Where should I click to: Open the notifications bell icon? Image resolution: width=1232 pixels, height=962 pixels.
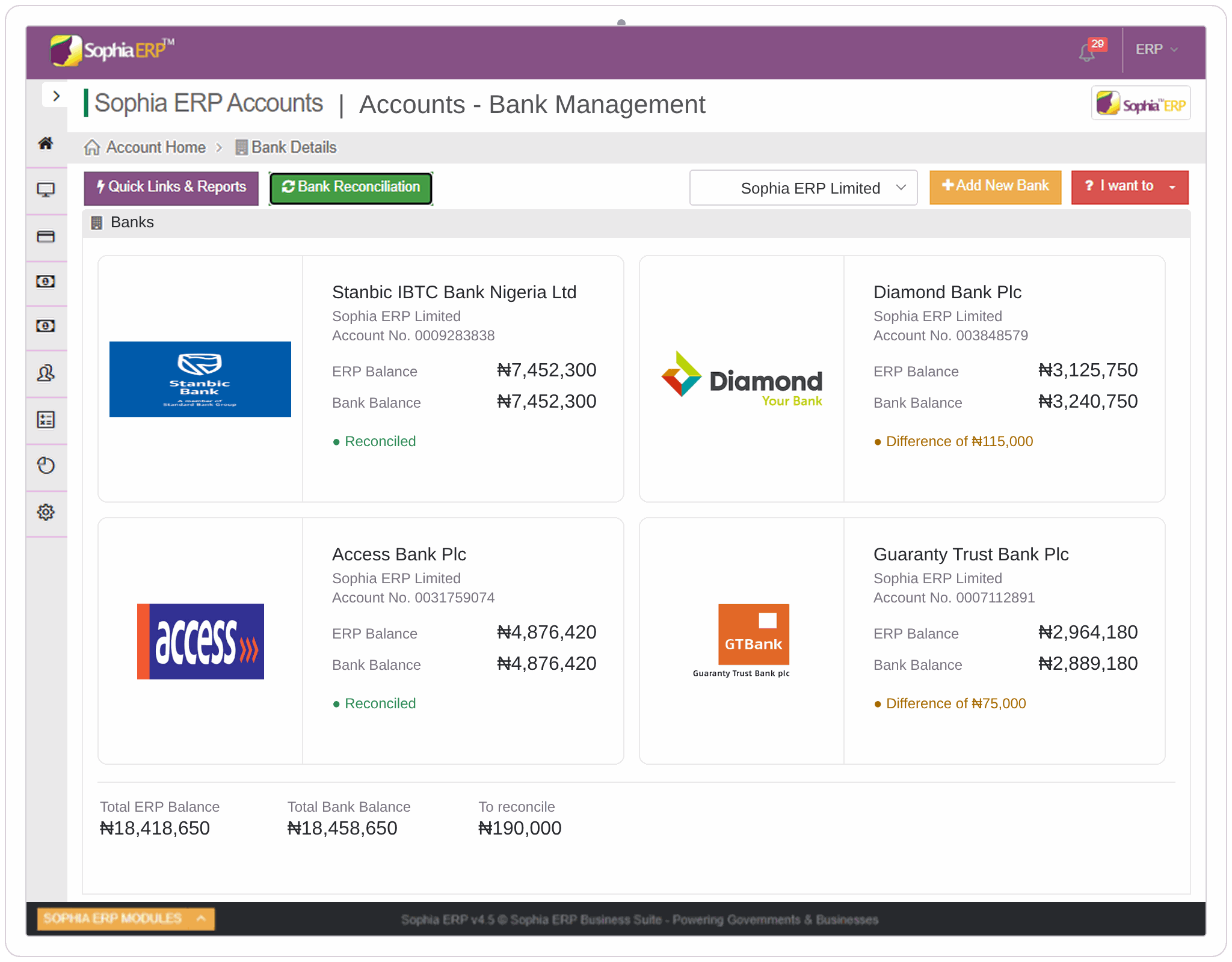point(1086,52)
